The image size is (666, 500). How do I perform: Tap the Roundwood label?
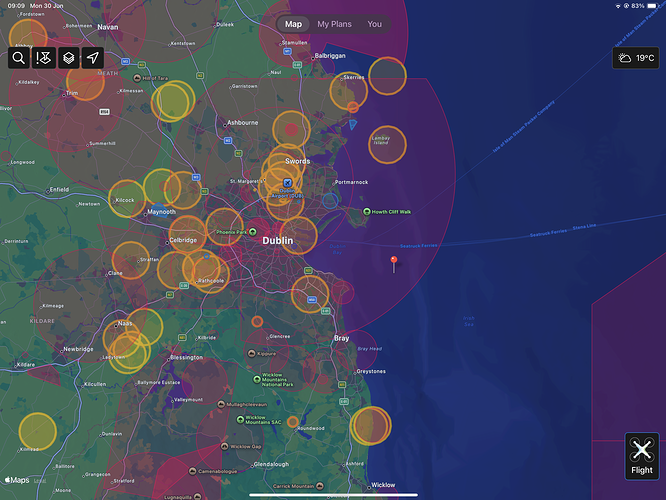[x=311, y=428]
